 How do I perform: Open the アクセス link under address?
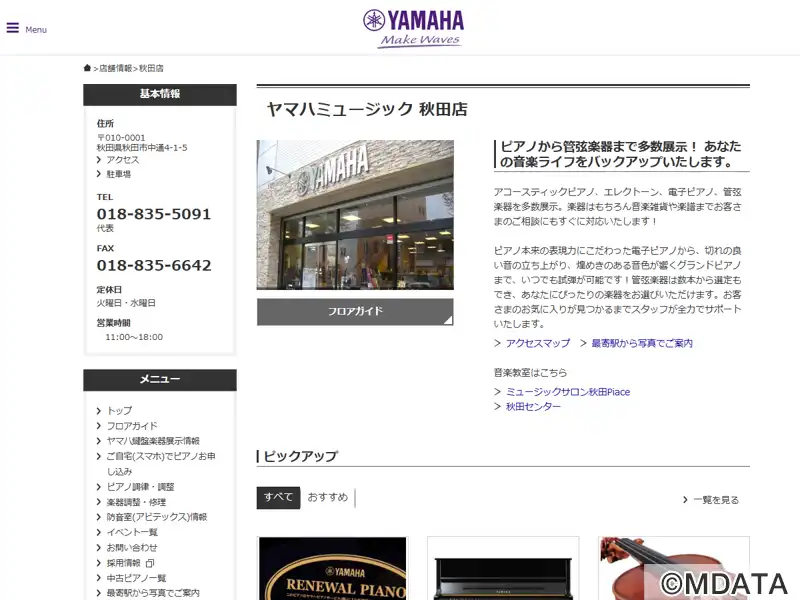point(122,160)
